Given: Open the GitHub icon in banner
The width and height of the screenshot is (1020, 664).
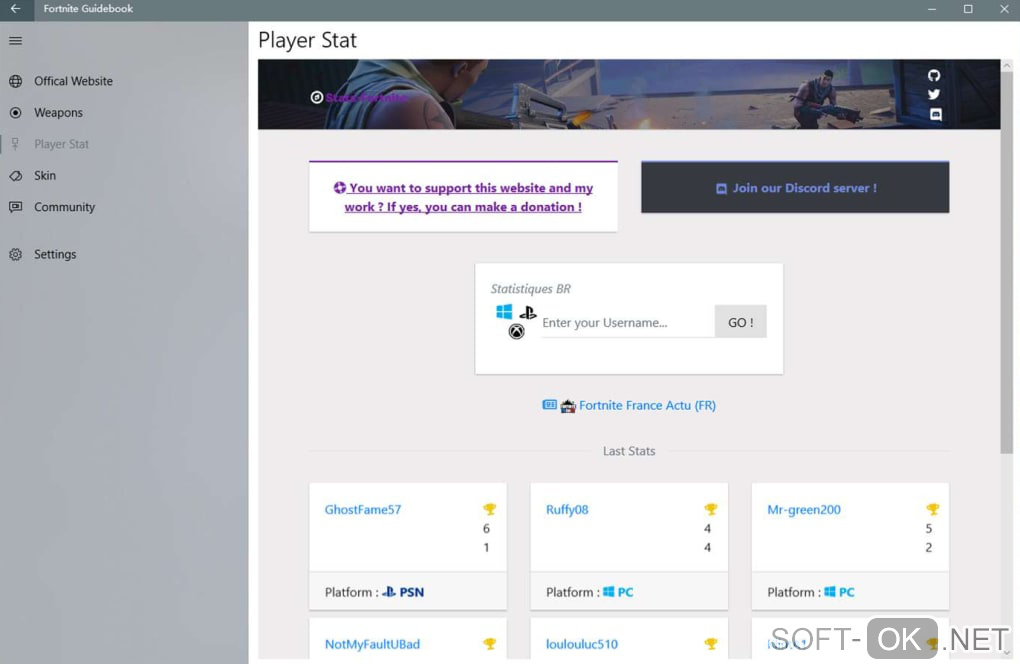Looking at the screenshot, I should click(934, 75).
